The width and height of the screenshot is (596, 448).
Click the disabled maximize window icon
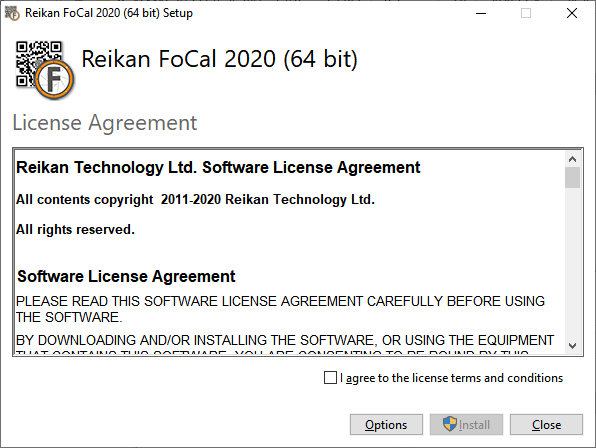coord(526,13)
